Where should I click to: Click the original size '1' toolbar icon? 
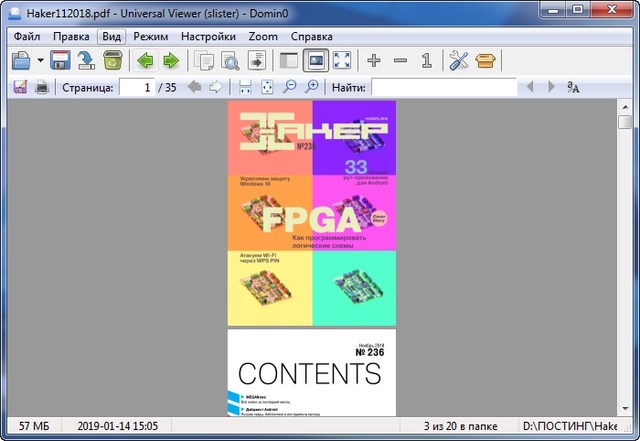point(426,61)
